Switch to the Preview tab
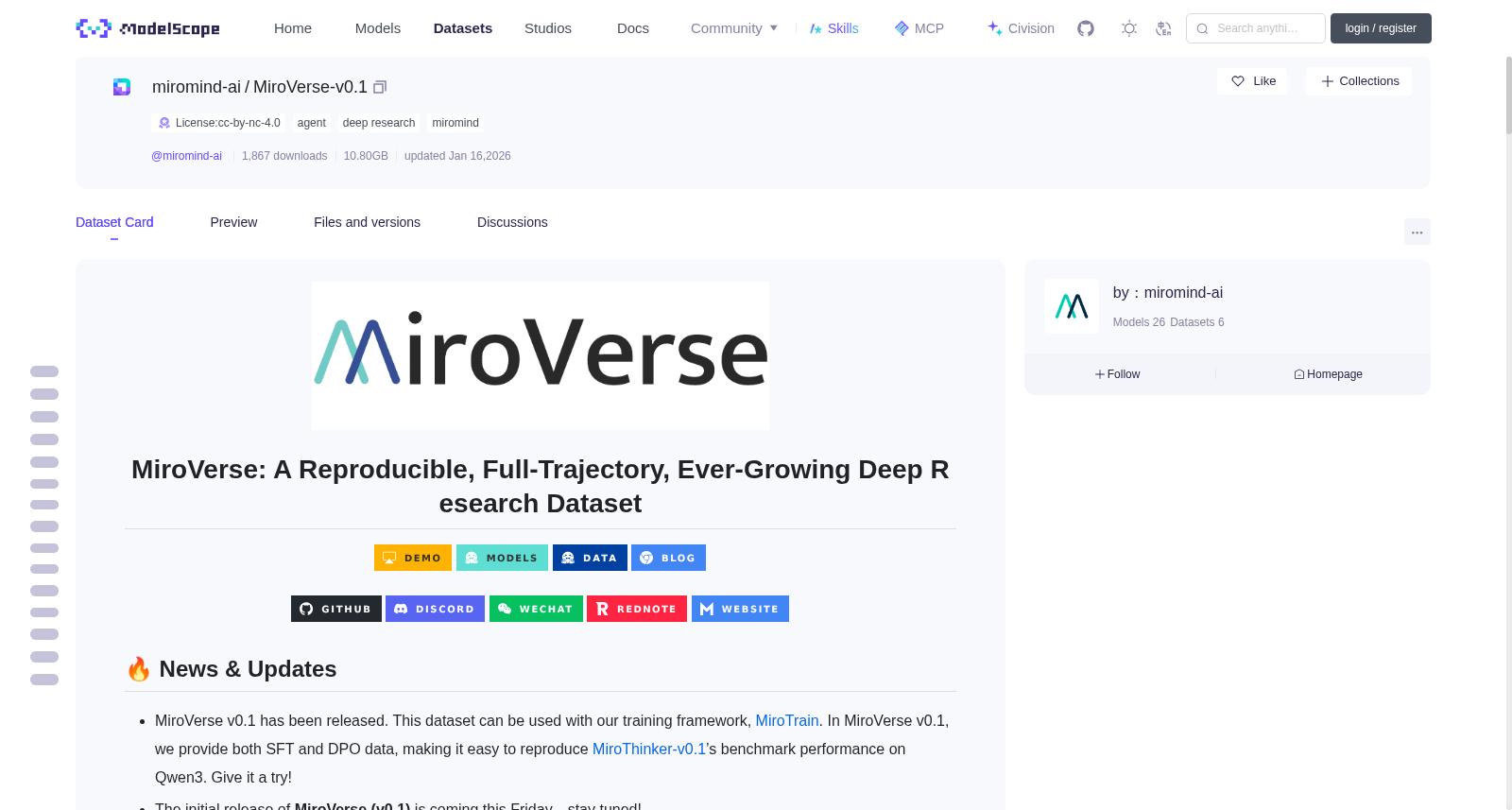 (233, 222)
